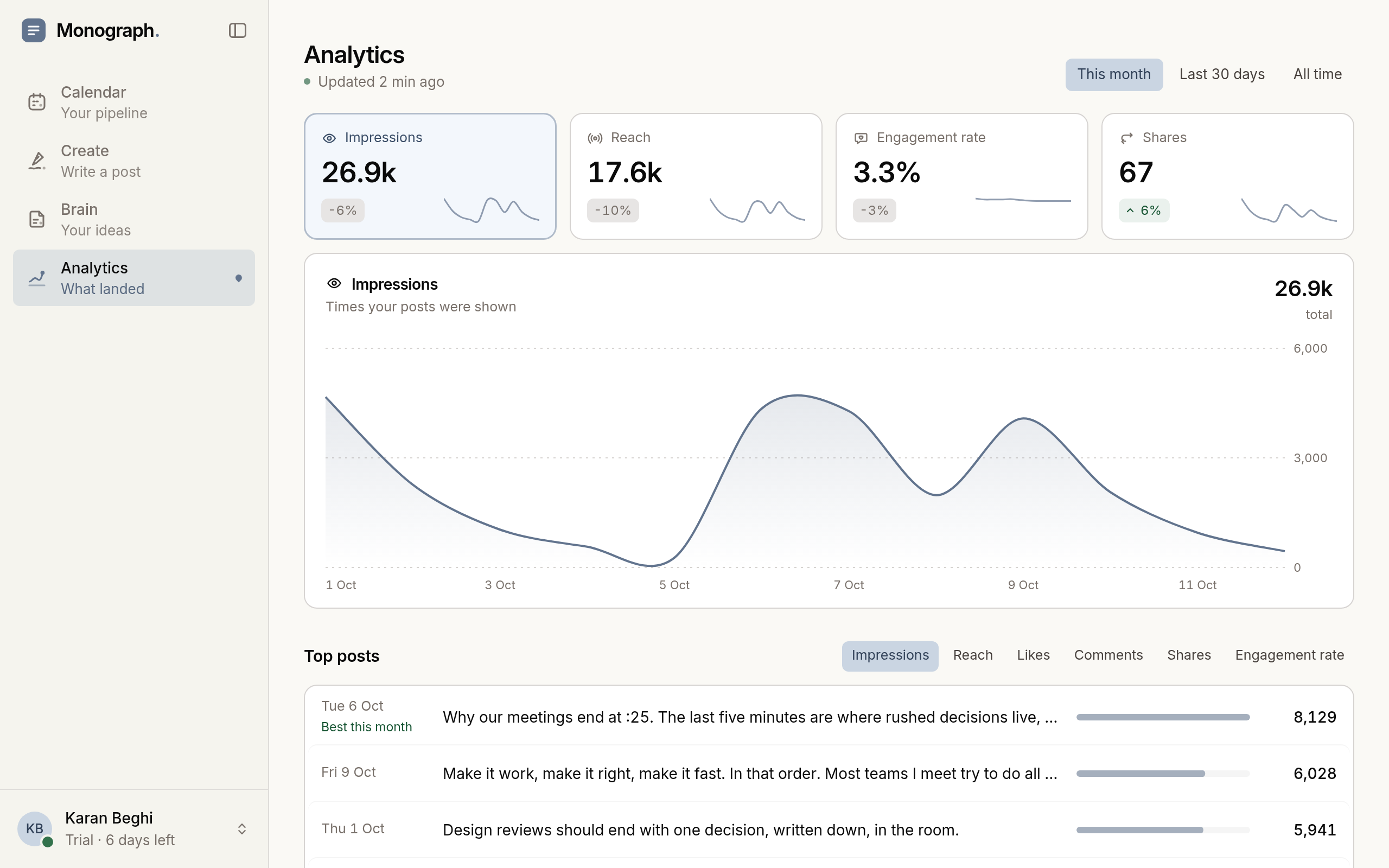The width and height of the screenshot is (1389, 868).
Task: Sort top posts by Comments
Action: pyautogui.click(x=1108, y=655)
